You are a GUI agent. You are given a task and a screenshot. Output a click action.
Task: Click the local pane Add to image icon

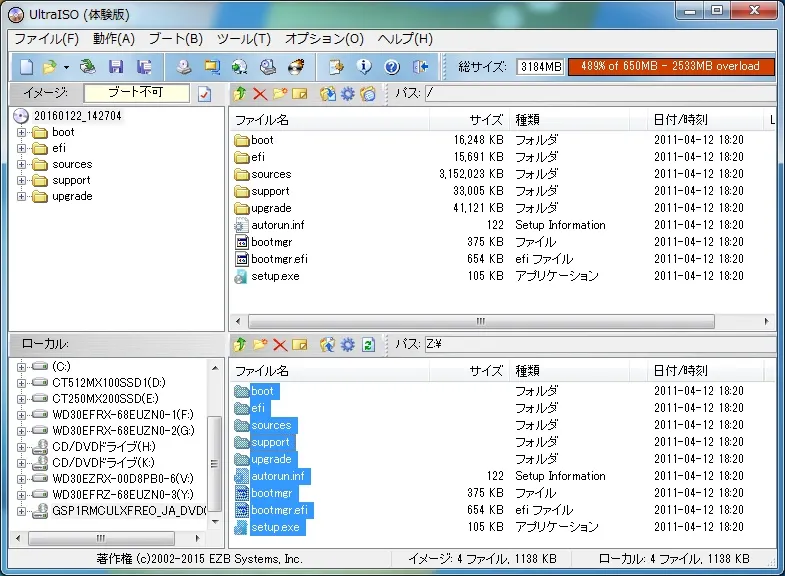pos(328,344)
